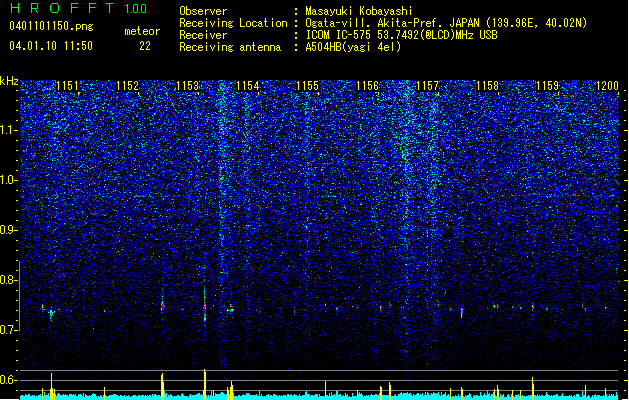Select the file name 0401101150.png

pyautogui.click(x=51, y=27)
